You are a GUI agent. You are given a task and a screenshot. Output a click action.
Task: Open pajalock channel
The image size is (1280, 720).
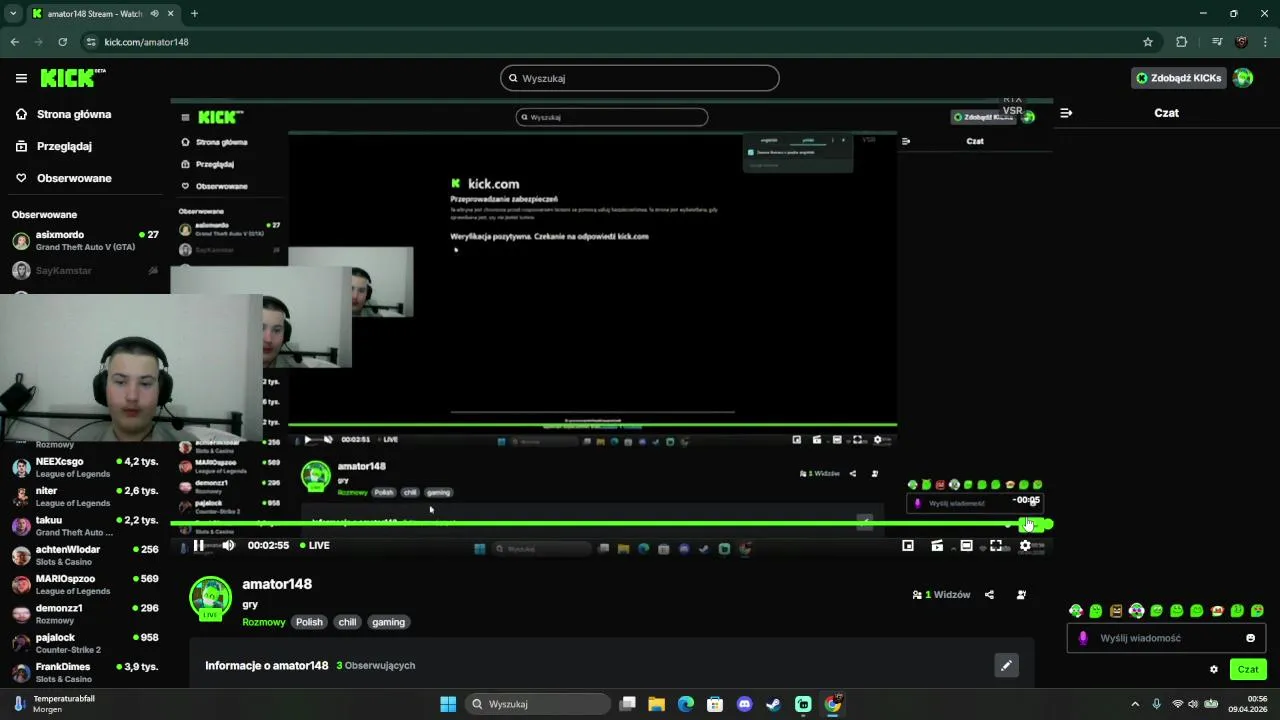[85, 643]
